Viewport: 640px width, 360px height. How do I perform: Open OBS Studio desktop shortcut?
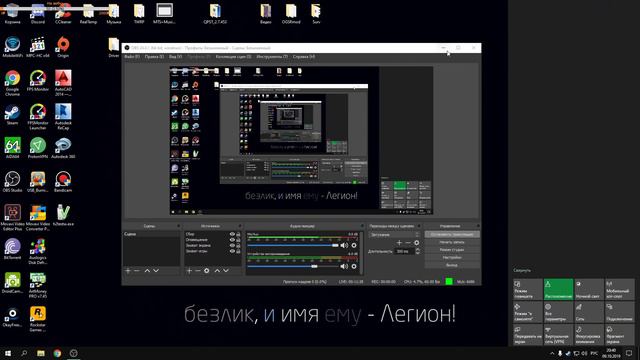(12, 182)
